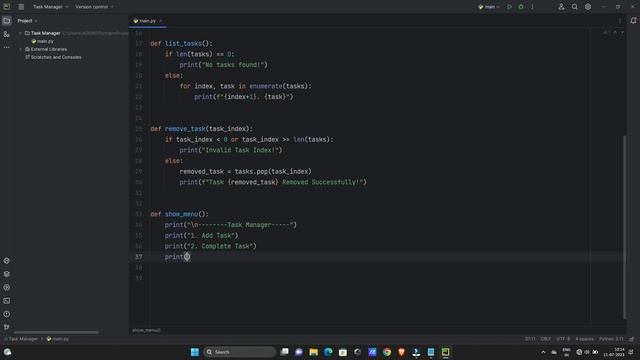Open Task View from the taskbar
Viewport: 640px width, 360px height.
[x=284, y=352]
